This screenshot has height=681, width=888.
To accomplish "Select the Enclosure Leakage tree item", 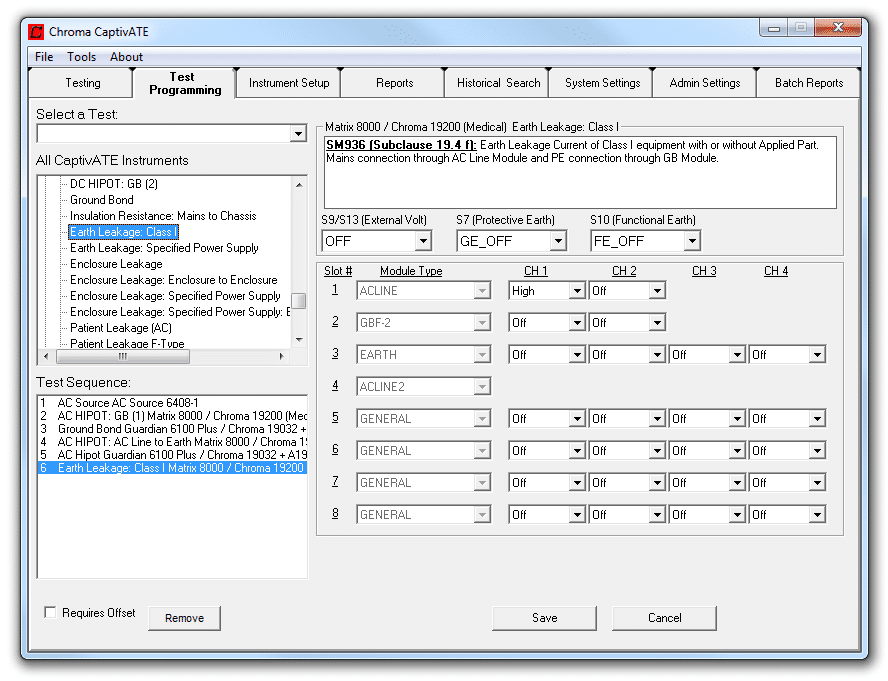I will (x=116, y=264).
